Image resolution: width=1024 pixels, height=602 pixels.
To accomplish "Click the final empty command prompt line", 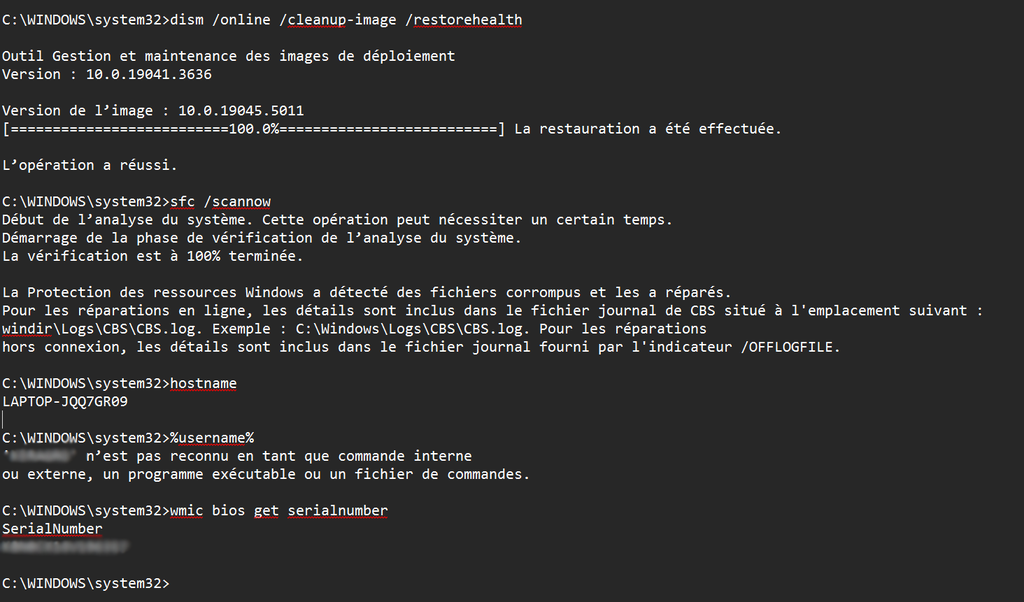I will pyautogui.click(x=86, y=584).
